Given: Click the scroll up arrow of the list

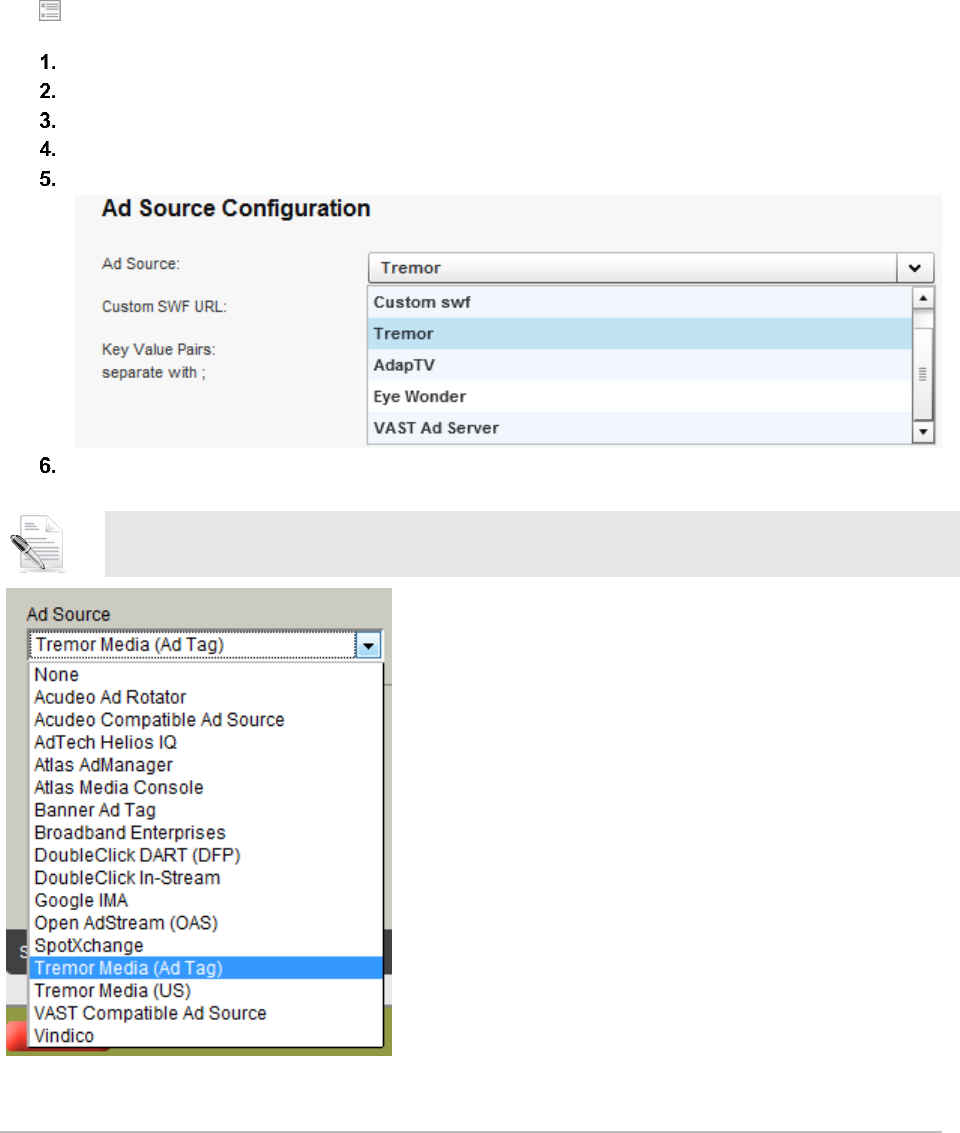Looking at the screenshot, I should click(x=923, y=298).
